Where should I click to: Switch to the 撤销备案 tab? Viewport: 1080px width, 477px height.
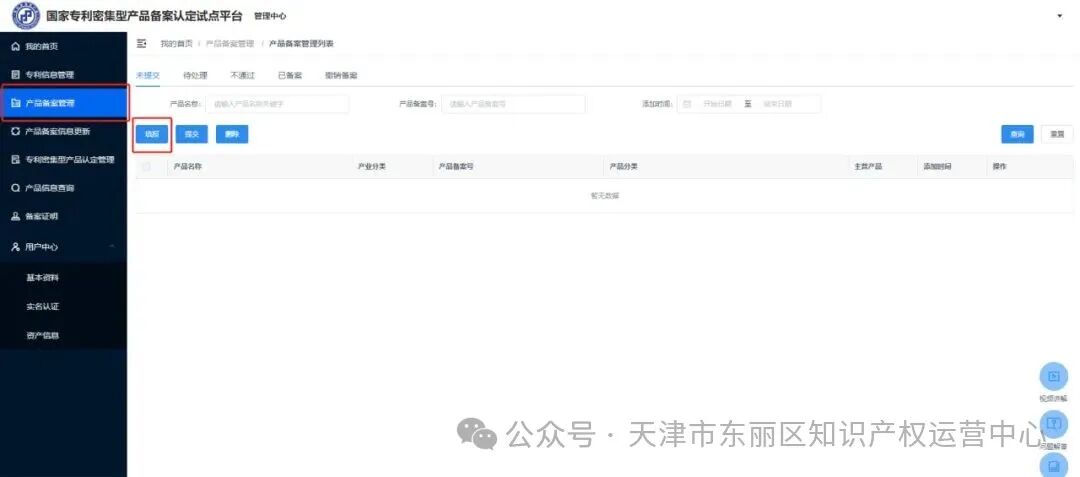(x=342, y=75)
